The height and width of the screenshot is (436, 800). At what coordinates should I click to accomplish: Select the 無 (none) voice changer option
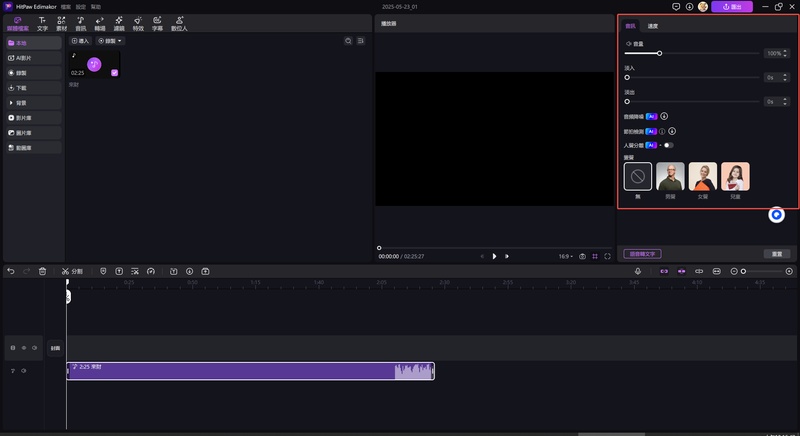click(x=638, y=176)
